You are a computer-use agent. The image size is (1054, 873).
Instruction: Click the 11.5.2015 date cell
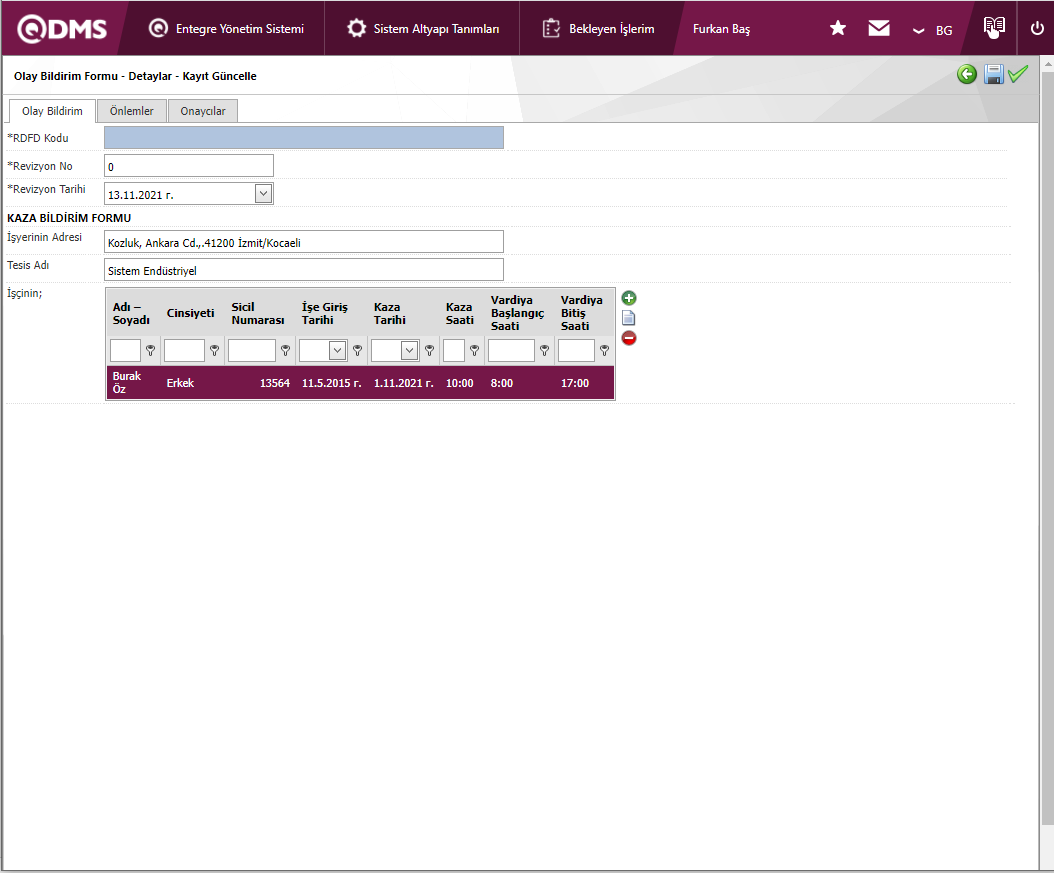coord(331,383)
